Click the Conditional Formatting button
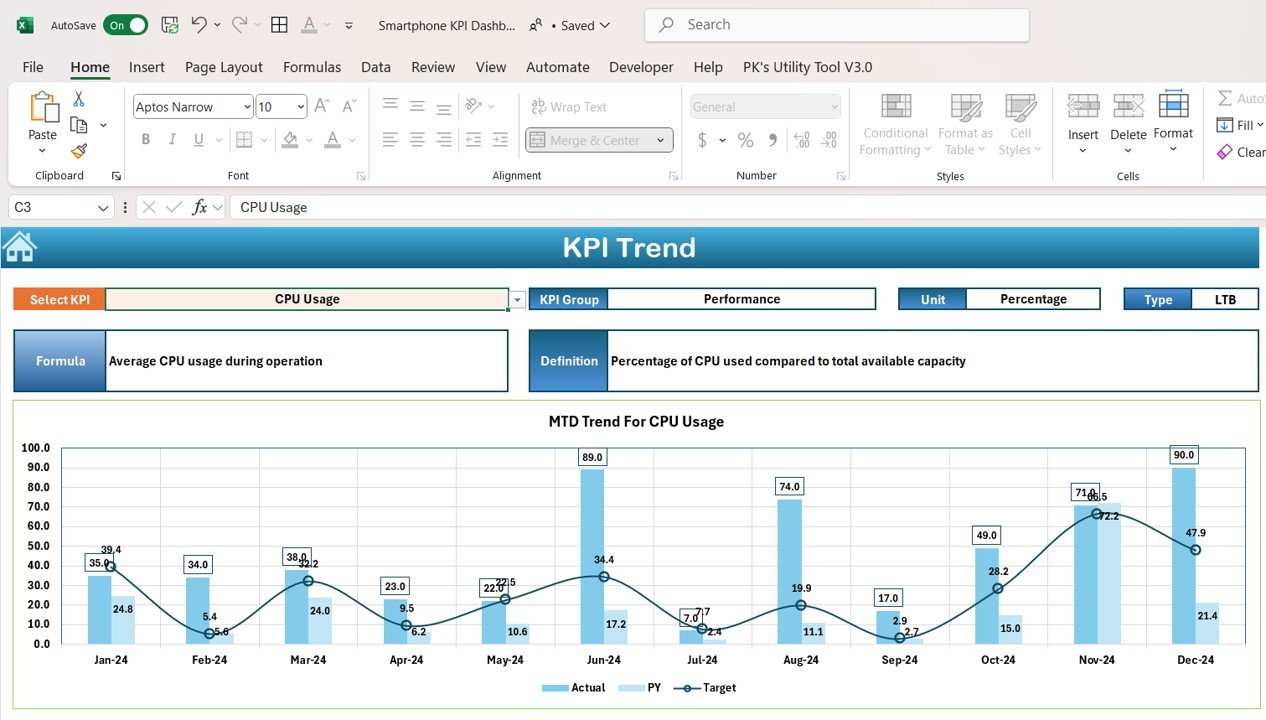Image resolution: width=1266 pixels, height=720 pixels. click(x=895, y=124)
